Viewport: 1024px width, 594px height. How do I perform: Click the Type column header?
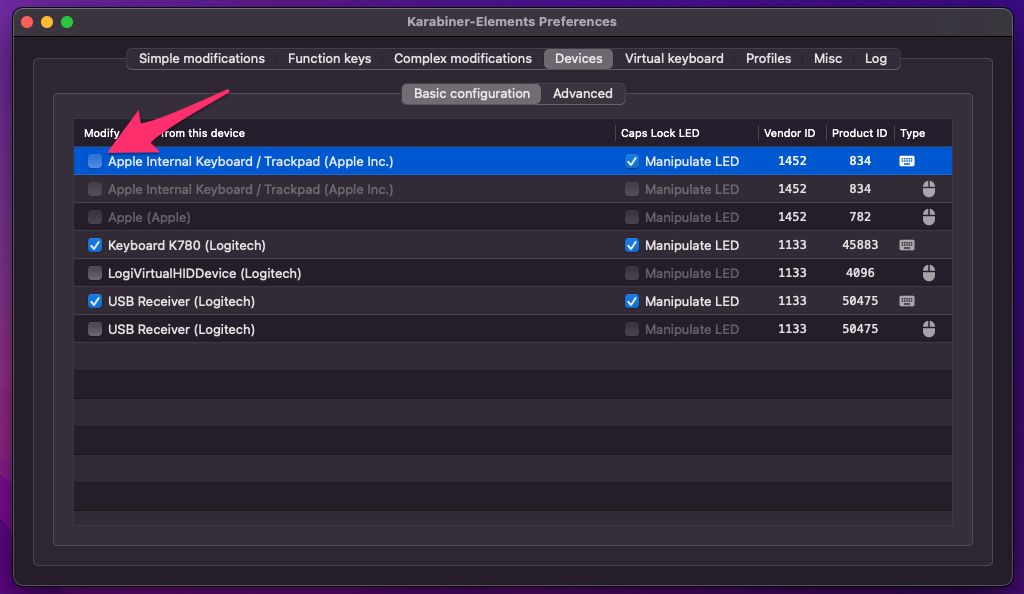(912, 133)
